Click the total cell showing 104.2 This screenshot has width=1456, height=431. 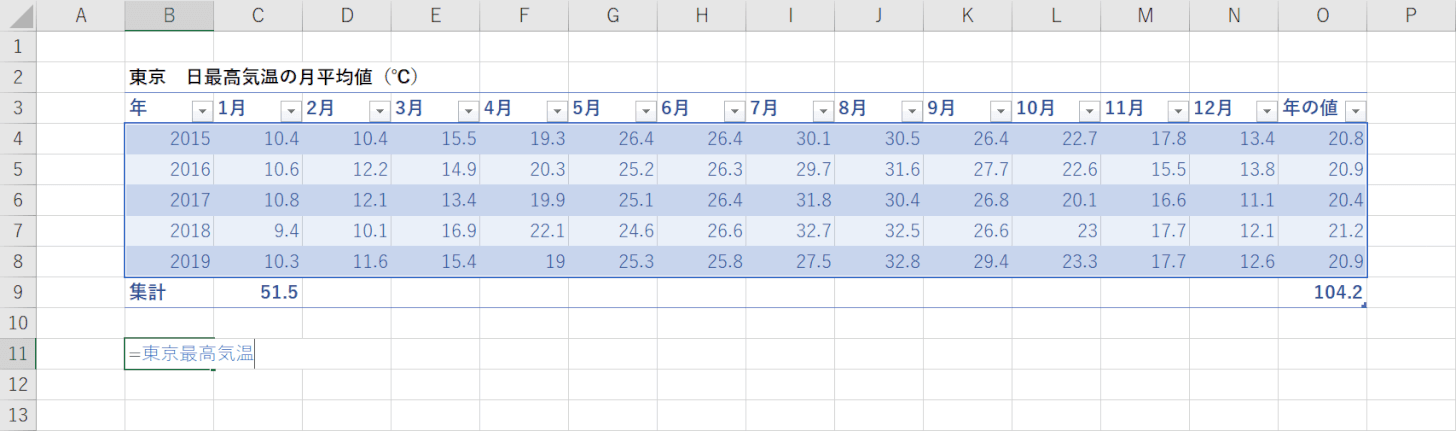[1322, 293]
